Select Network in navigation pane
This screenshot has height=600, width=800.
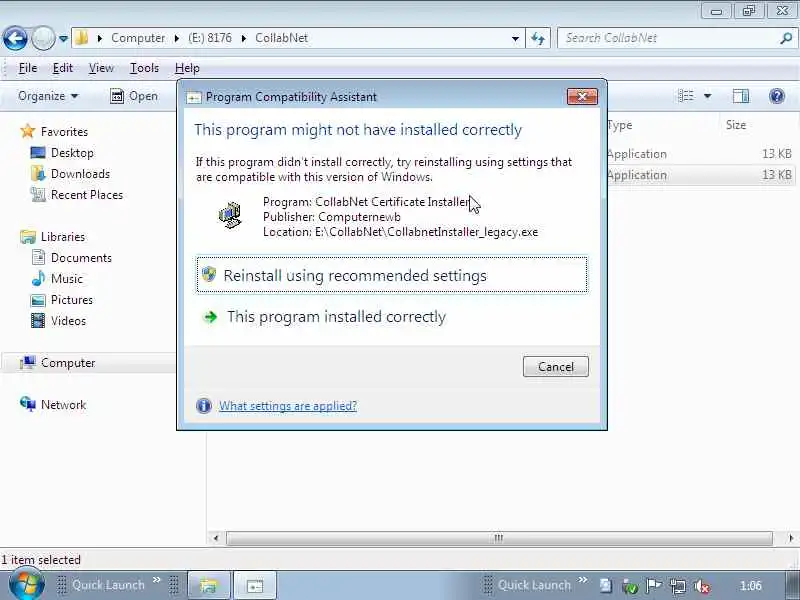pyautogui.click(x=63, y=405)
